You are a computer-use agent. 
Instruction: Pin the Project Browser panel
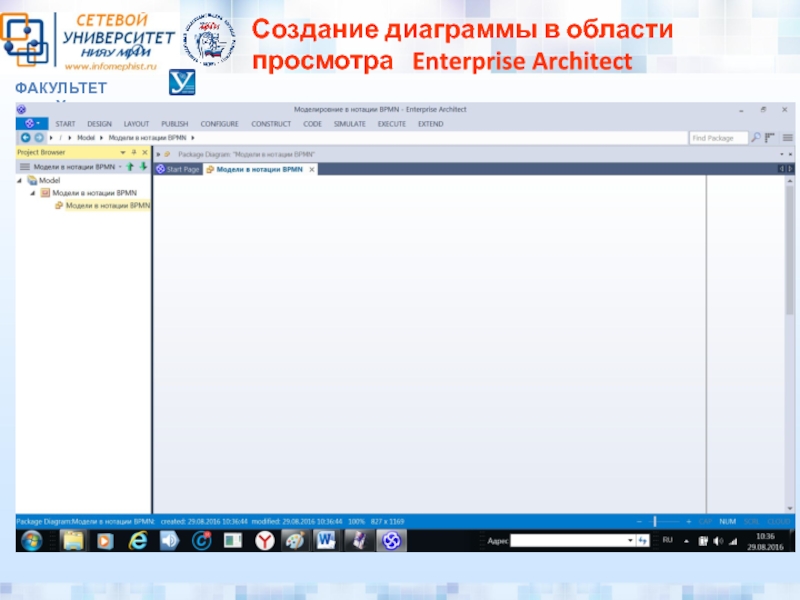[133, 152]
